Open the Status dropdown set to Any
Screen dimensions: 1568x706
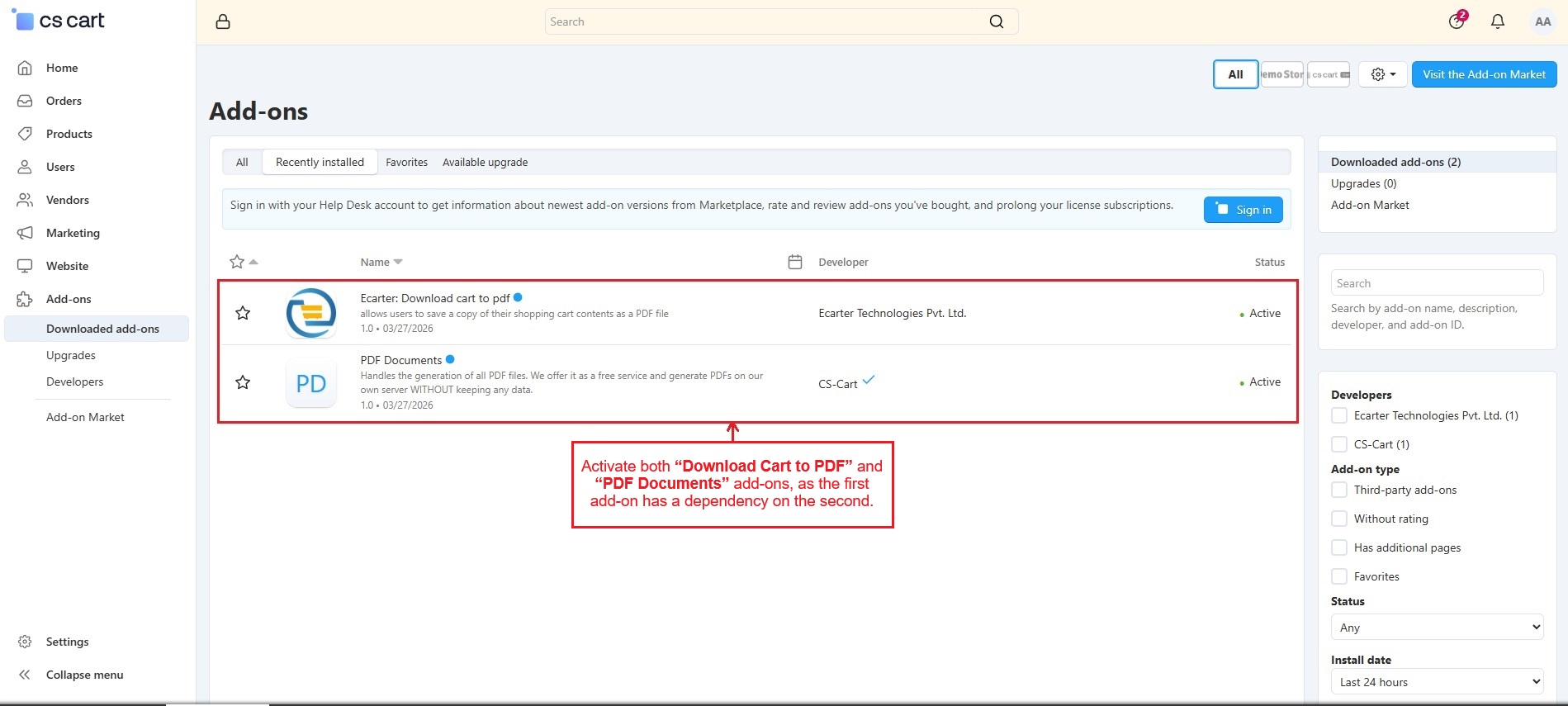click(1437, 628)
